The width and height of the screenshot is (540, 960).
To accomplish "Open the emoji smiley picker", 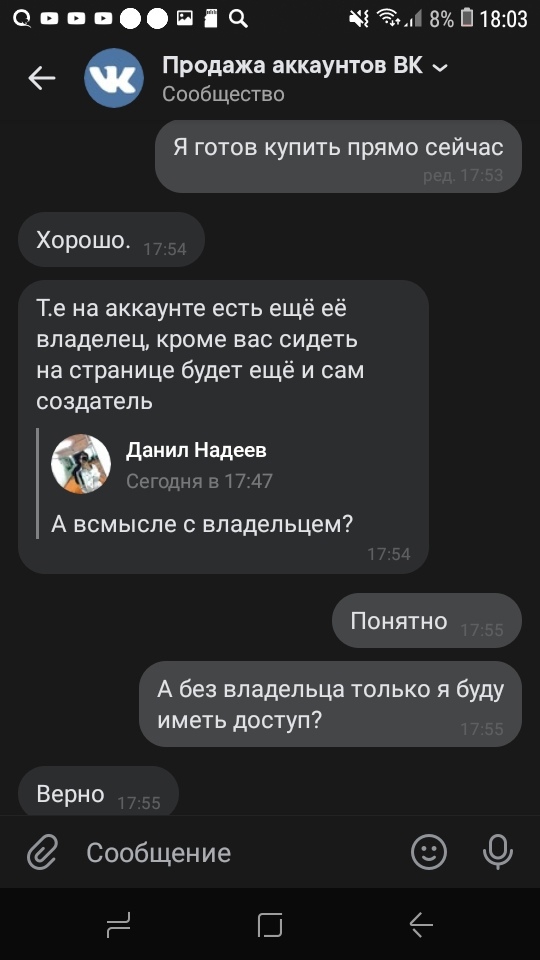I will 429,852.
